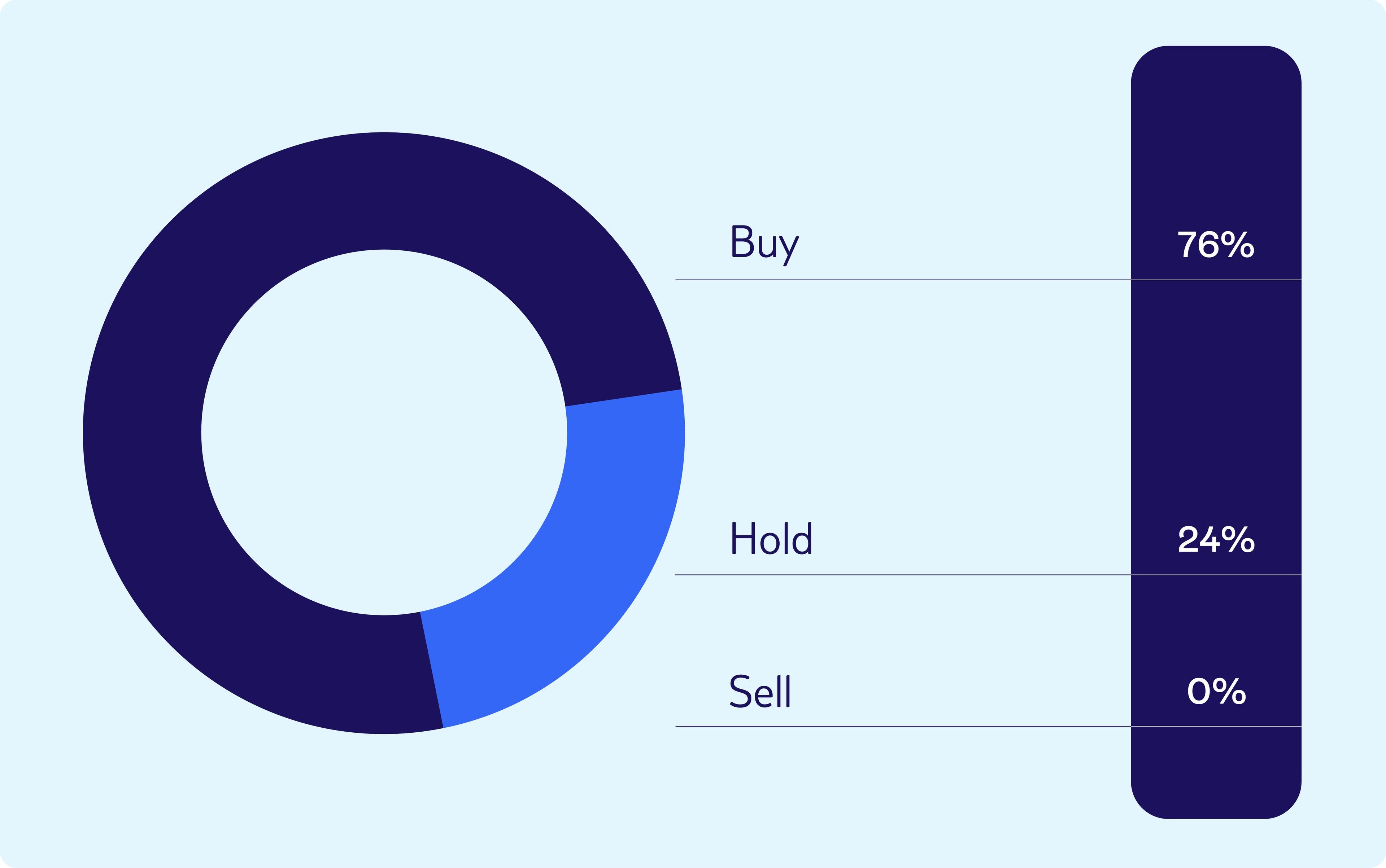Click the top of the navy donut ring
This screenshot has width=1386, height=868.
click(384, 190)
